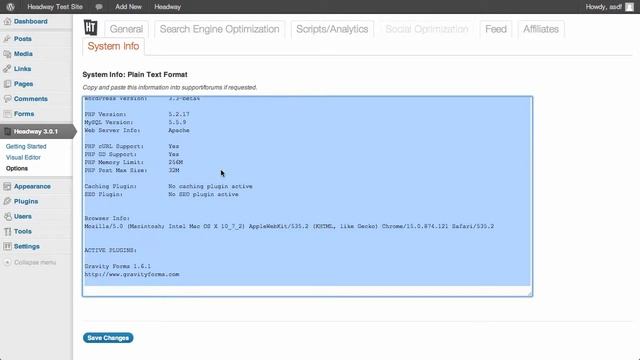Select the Social Optimization tab
640x360 pixels.
tap(427, 29)
